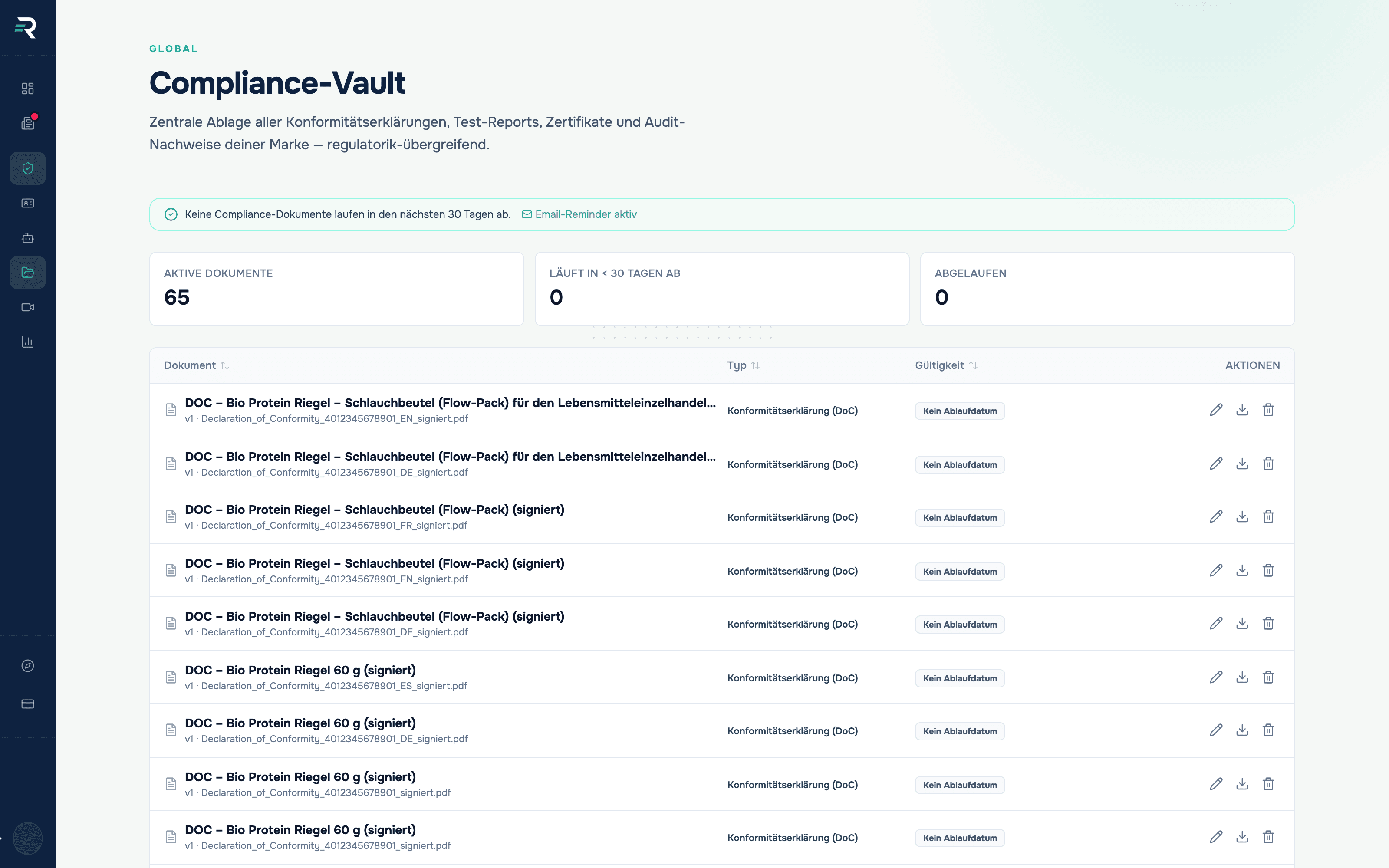Click file icon of Flow-Pack (signiert) FR_signiert.pdf row
The width and height of the screenshot is (1389, 868).
171,516
